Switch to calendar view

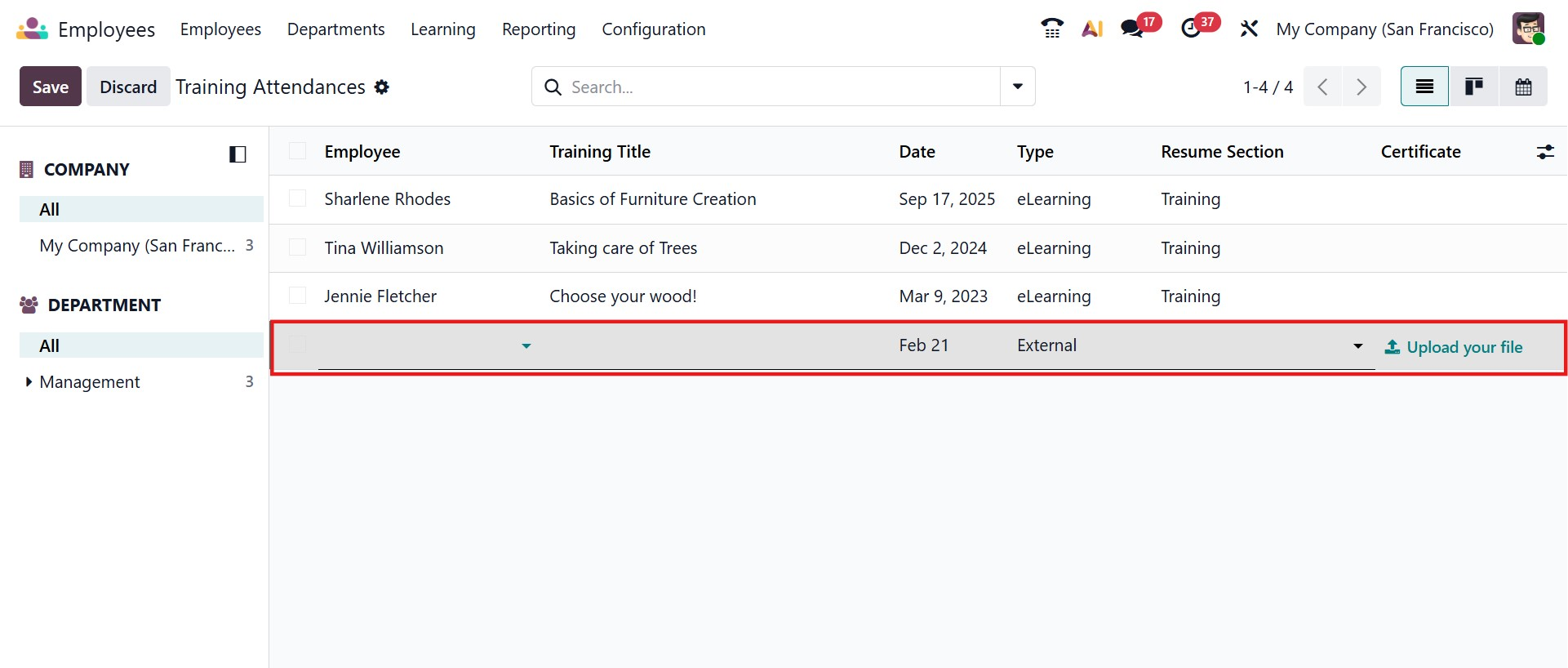point(1523,87)
